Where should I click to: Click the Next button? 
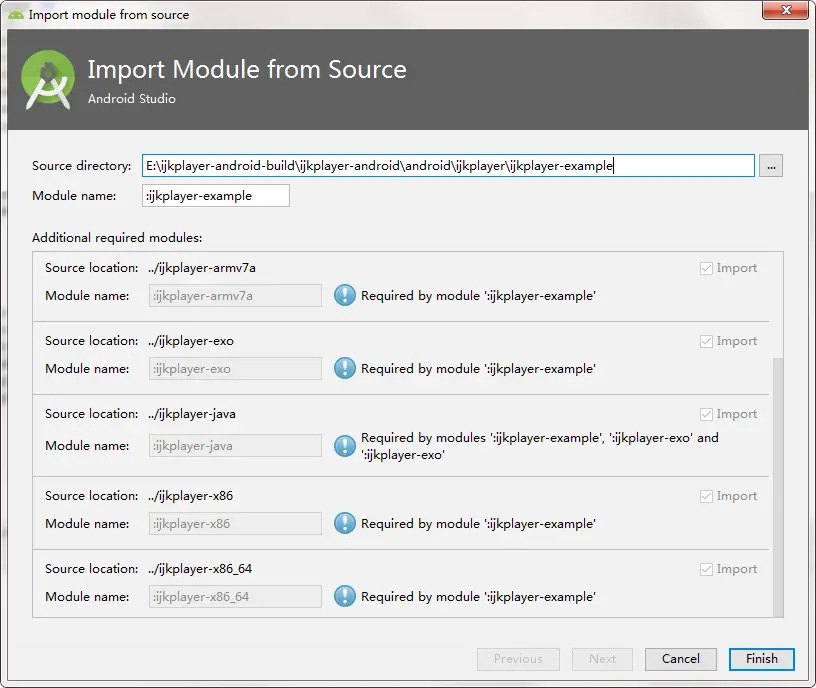coord(602,659)
